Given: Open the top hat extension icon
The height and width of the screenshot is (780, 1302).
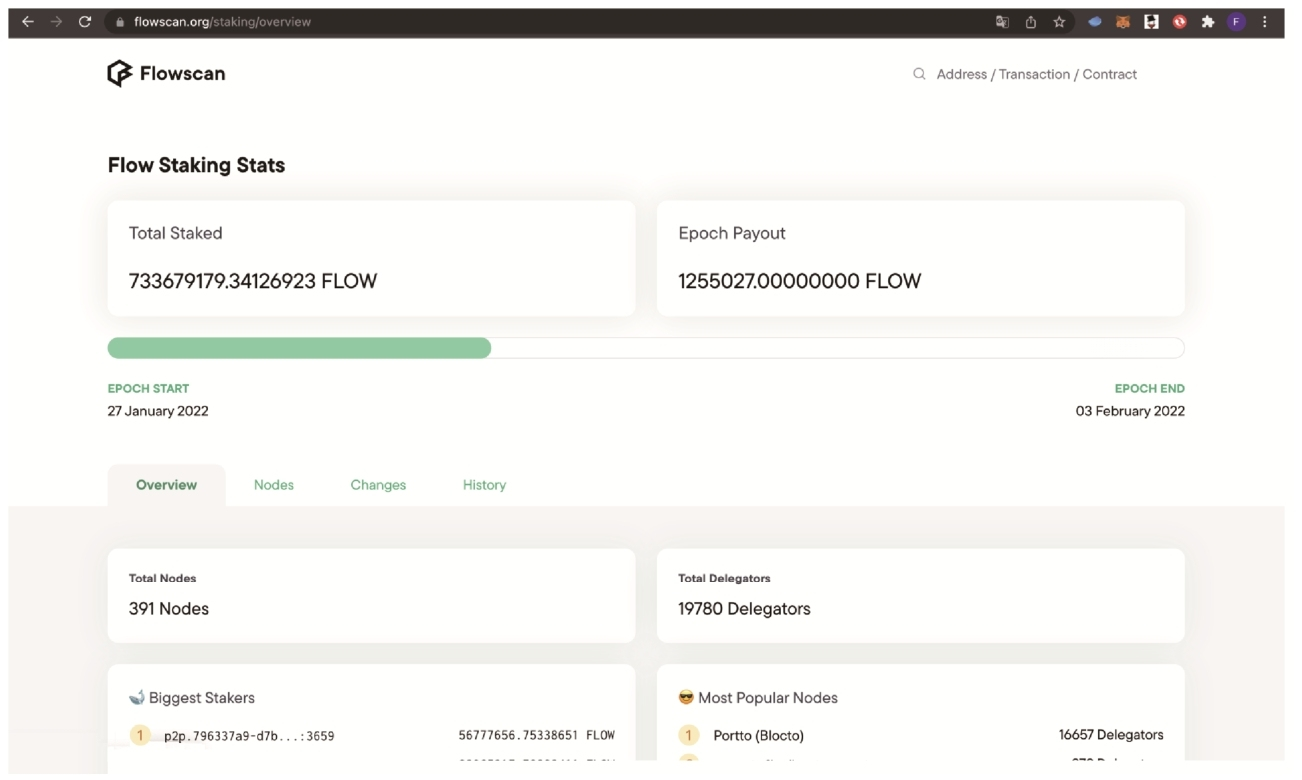Looking at the screenshot, I should [1151, 22].
